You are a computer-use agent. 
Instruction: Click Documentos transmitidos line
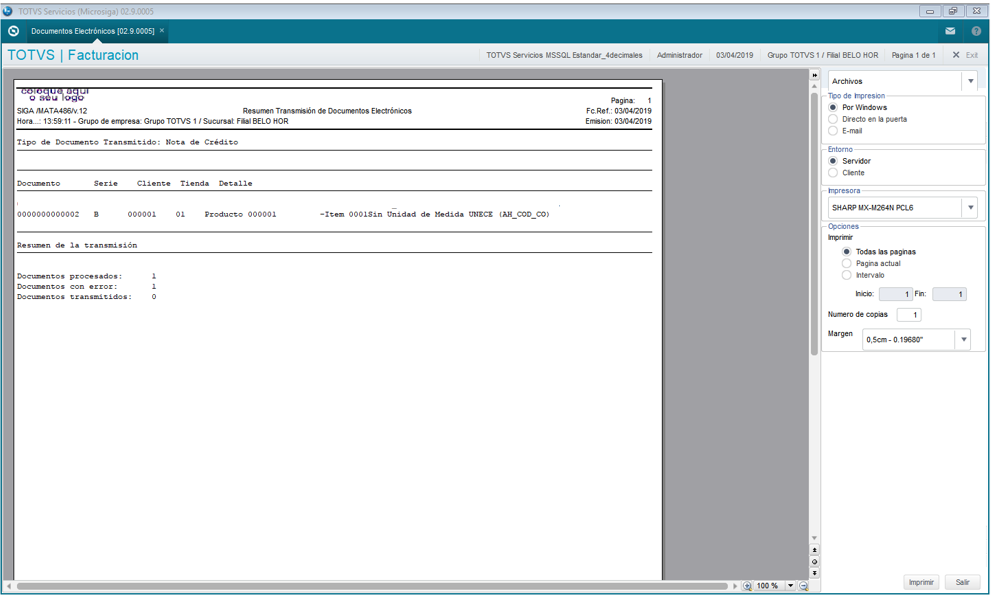pyautogui.click(x=87, y=297)
